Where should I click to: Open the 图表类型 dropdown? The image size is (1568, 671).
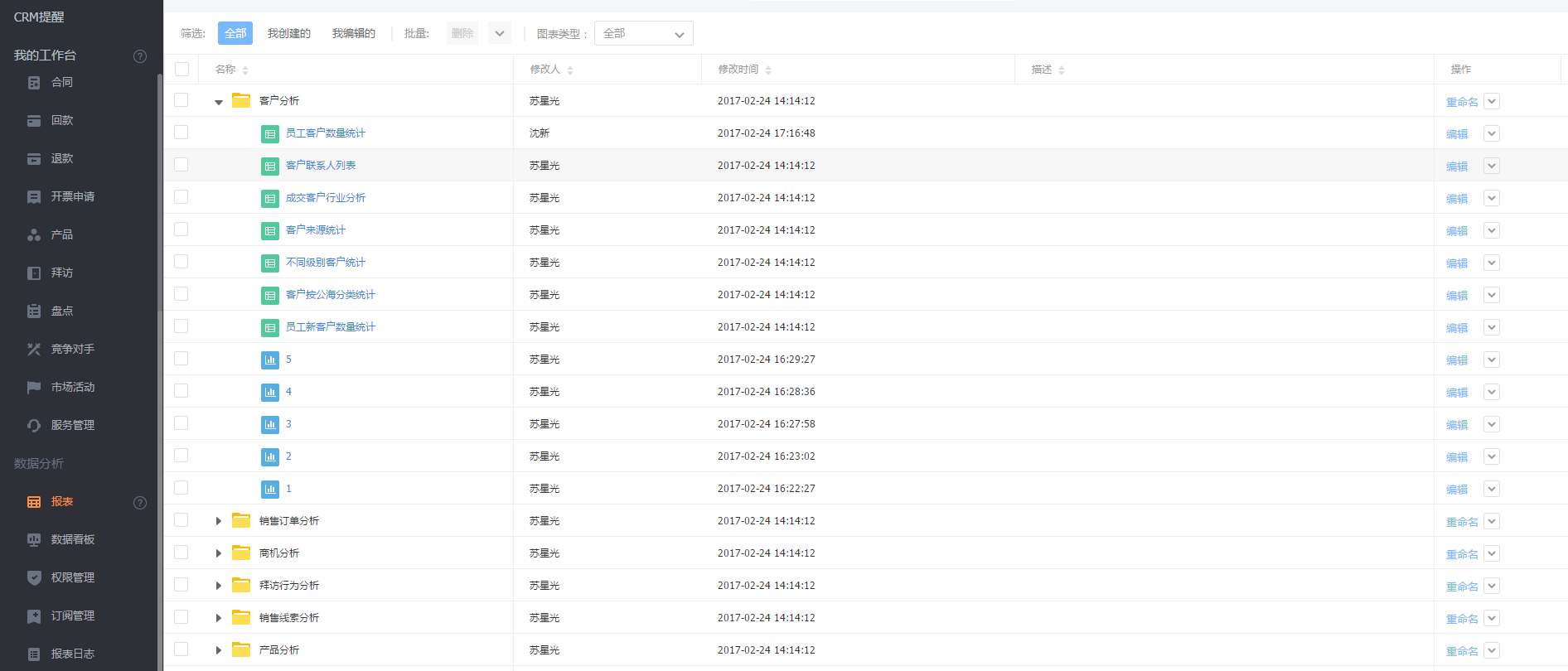tap(643, 34)
